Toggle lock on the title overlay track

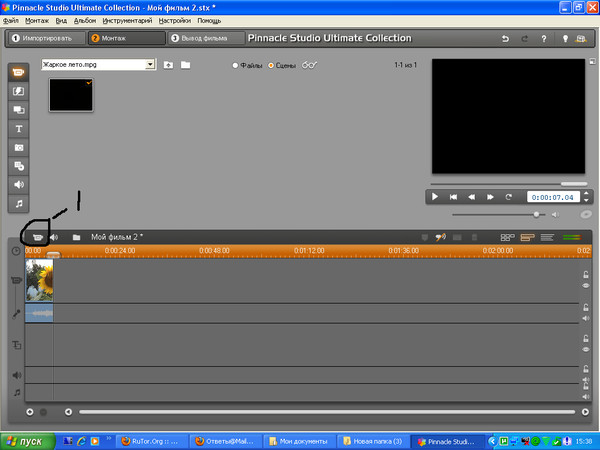[586, 338]
